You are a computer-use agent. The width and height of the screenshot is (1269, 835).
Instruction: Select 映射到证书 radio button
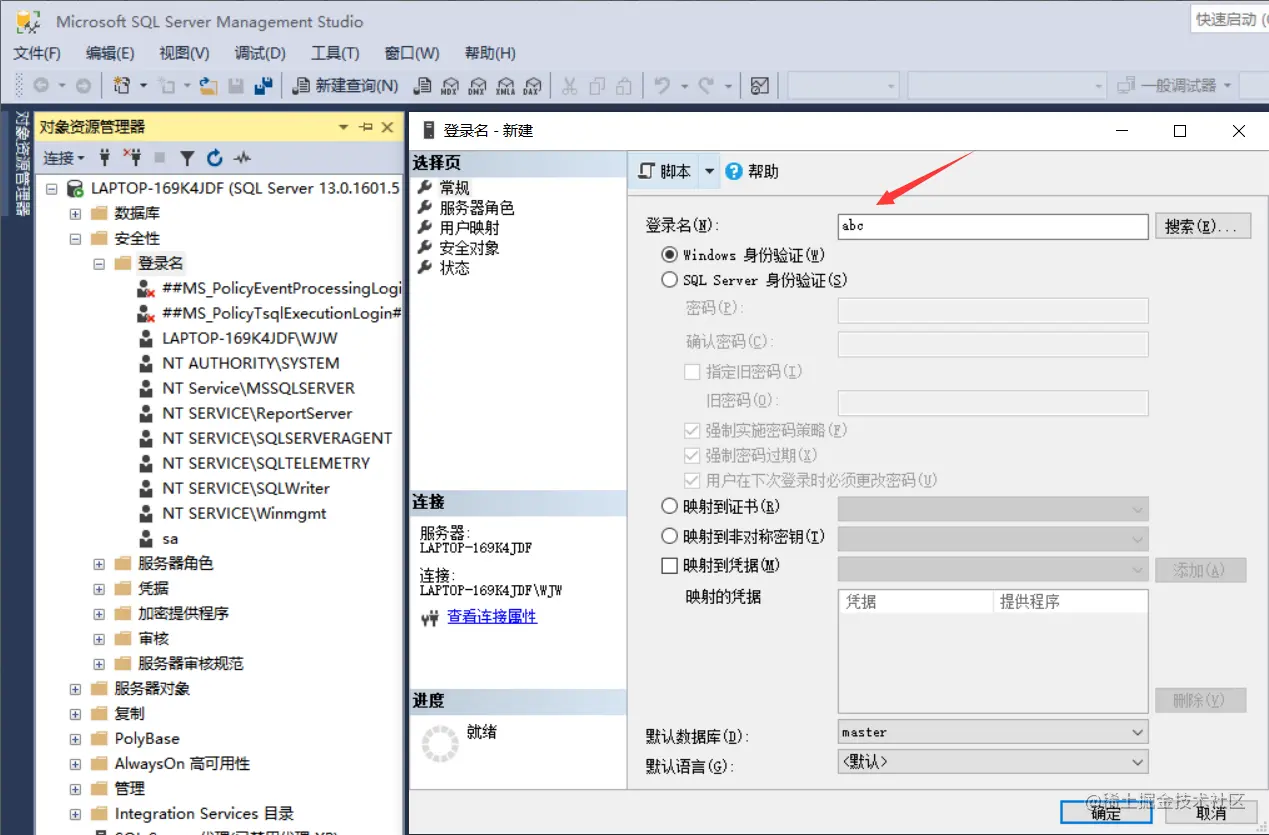[670, 507]
